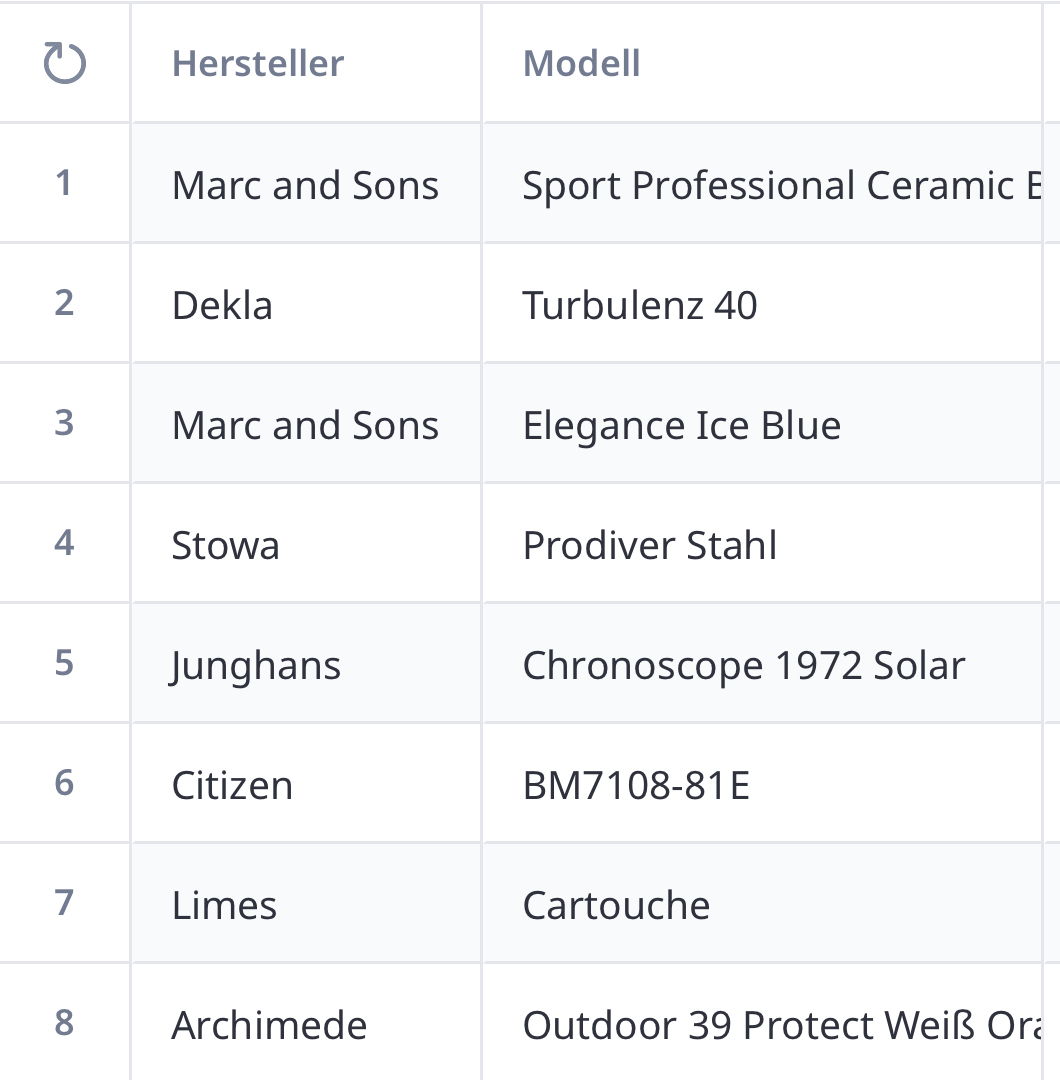
Task: Click the BM7108-81E model cell
Action: click(636, 785)
